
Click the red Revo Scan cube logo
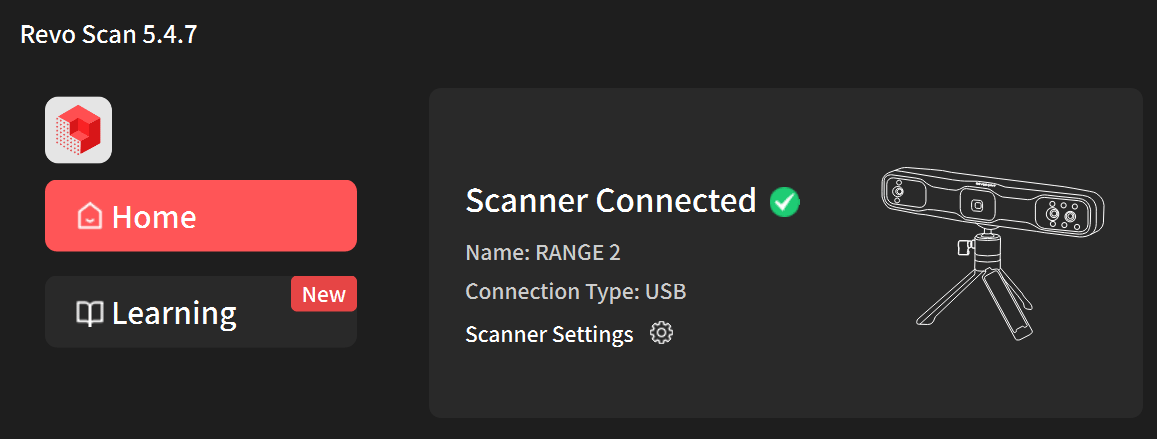pyautogui.click(x=78, y=130)
